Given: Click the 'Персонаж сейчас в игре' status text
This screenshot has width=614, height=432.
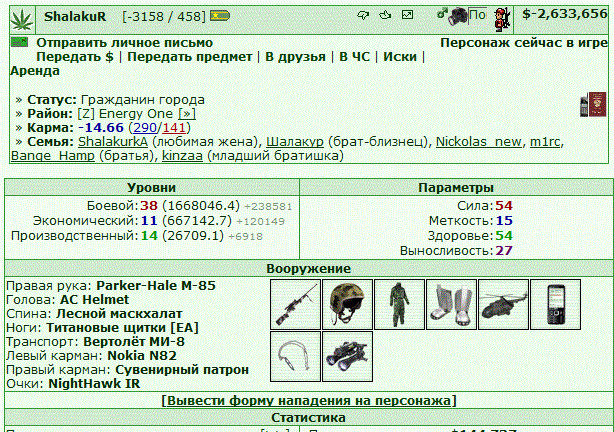Looking at the screenshot, I should pos(524,43).
